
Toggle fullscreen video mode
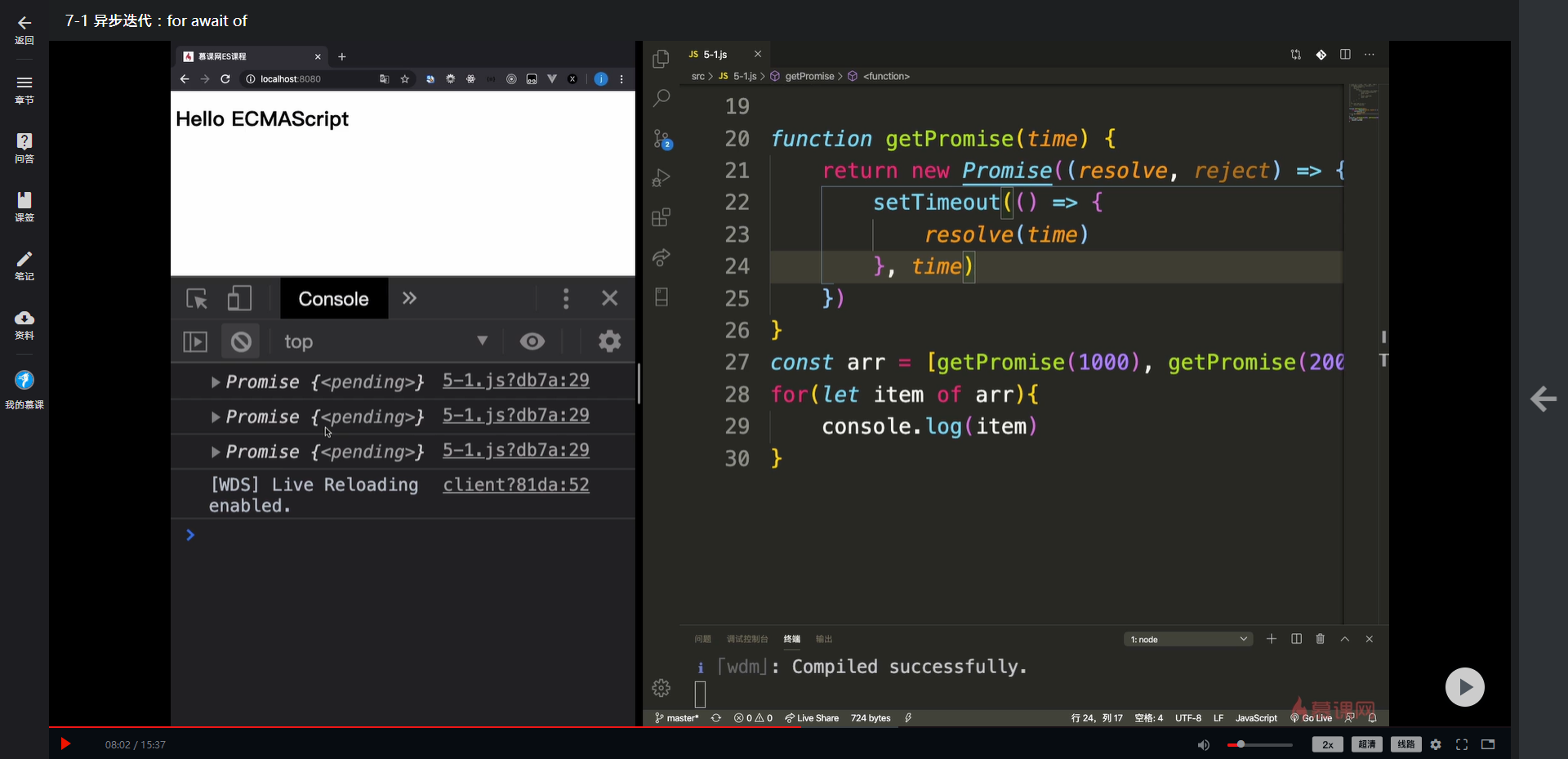1462,744
